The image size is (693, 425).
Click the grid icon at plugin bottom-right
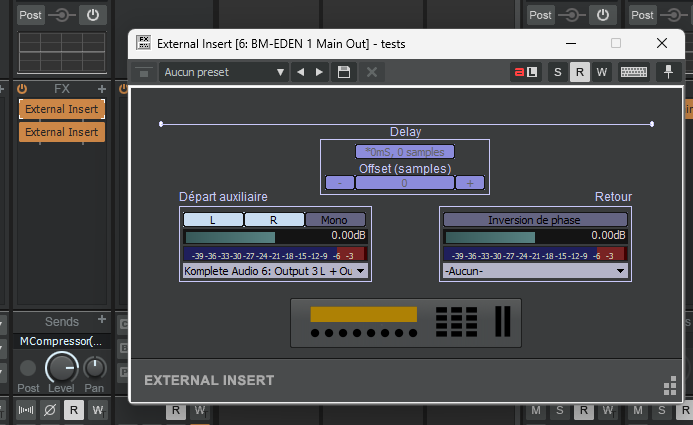click(670, 386)
